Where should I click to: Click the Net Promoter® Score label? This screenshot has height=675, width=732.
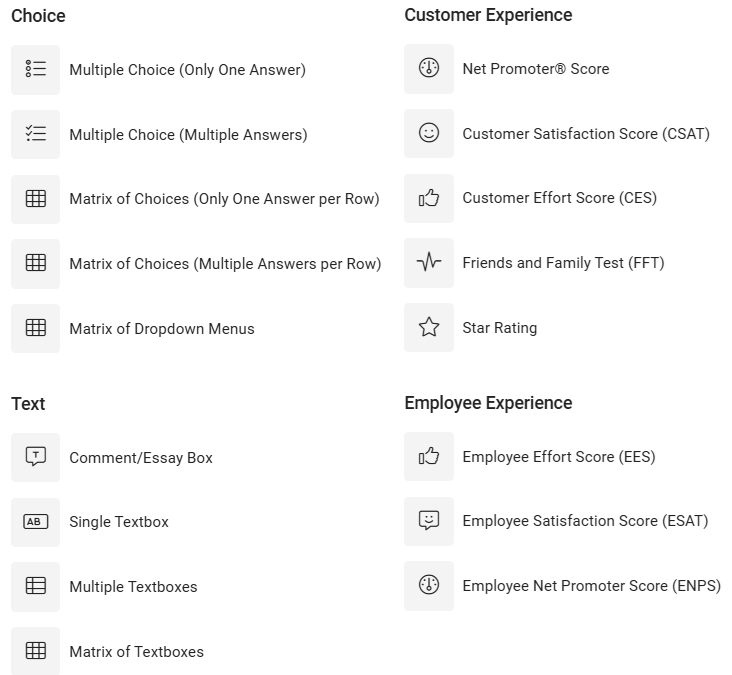(535, 69)
